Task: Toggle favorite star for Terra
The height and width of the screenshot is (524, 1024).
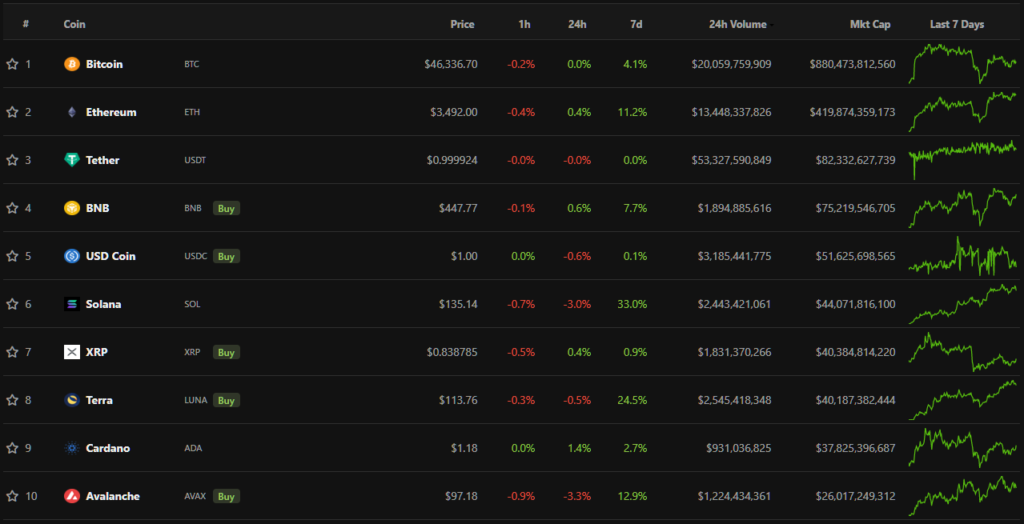Action: (x=12, y=400)
